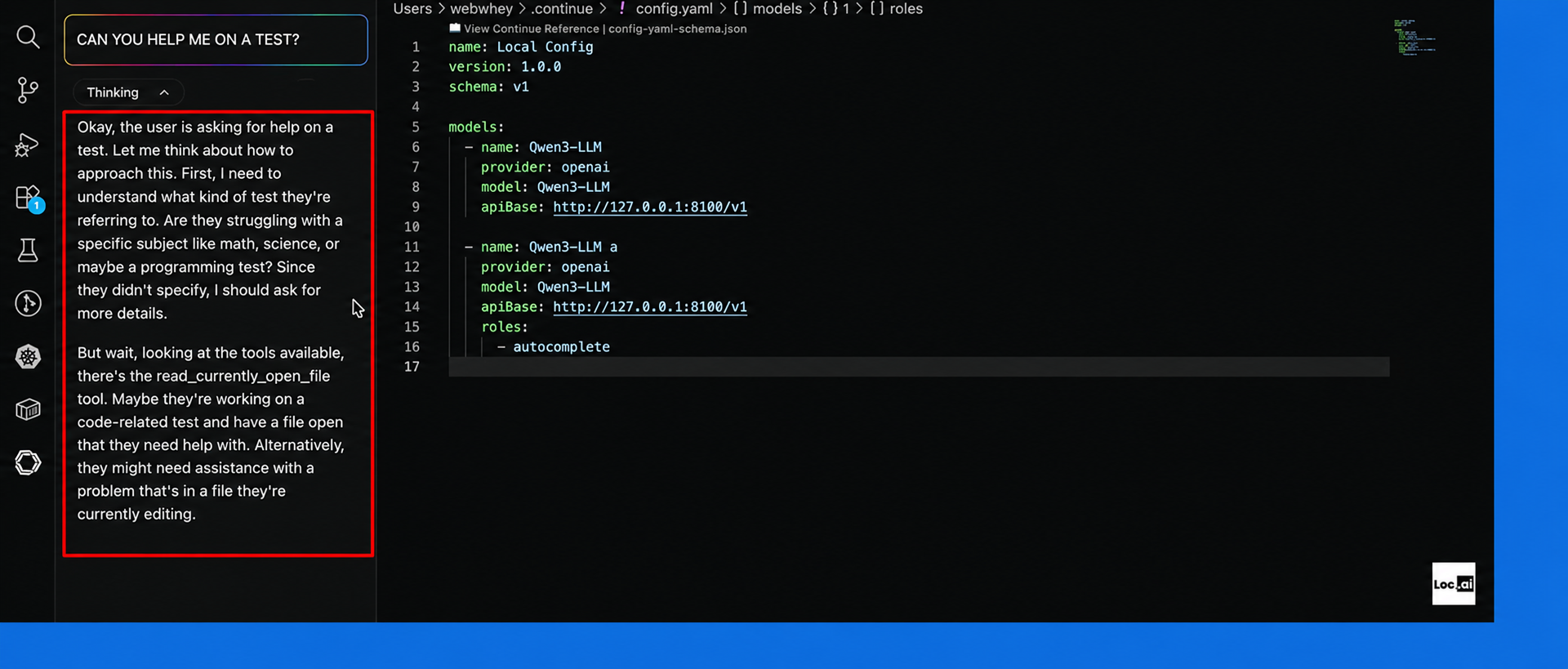Click line number 4 in gutter
This screenshot has width=1568, height=669.
coord(416,106)
